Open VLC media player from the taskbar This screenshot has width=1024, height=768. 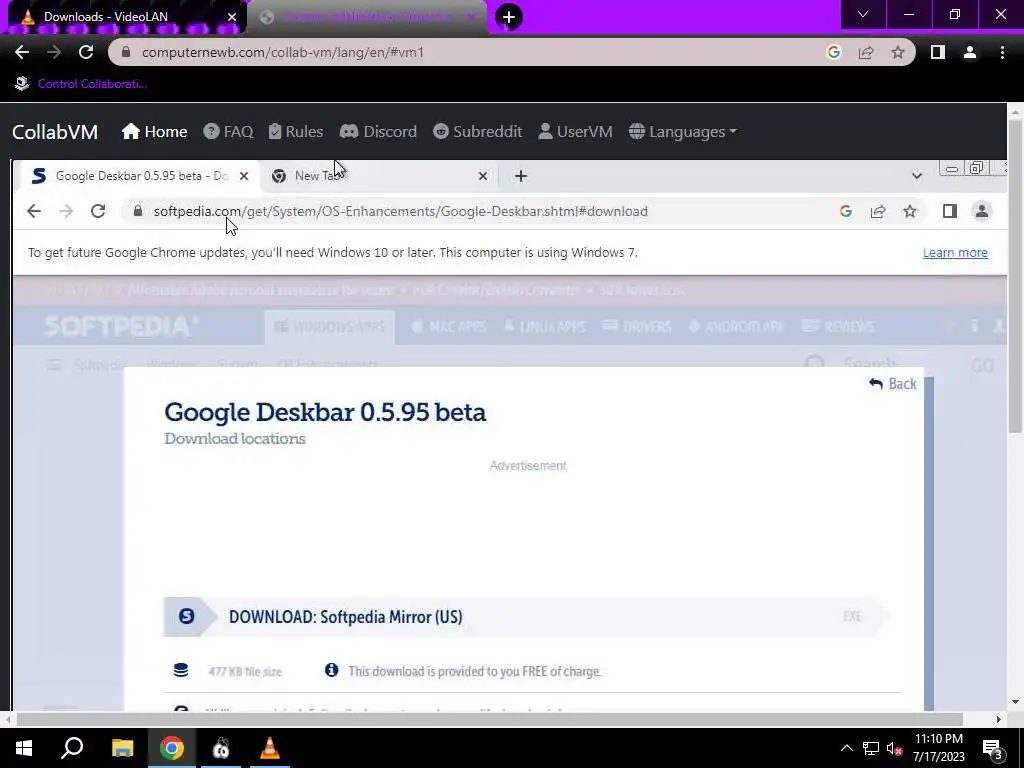270,748
